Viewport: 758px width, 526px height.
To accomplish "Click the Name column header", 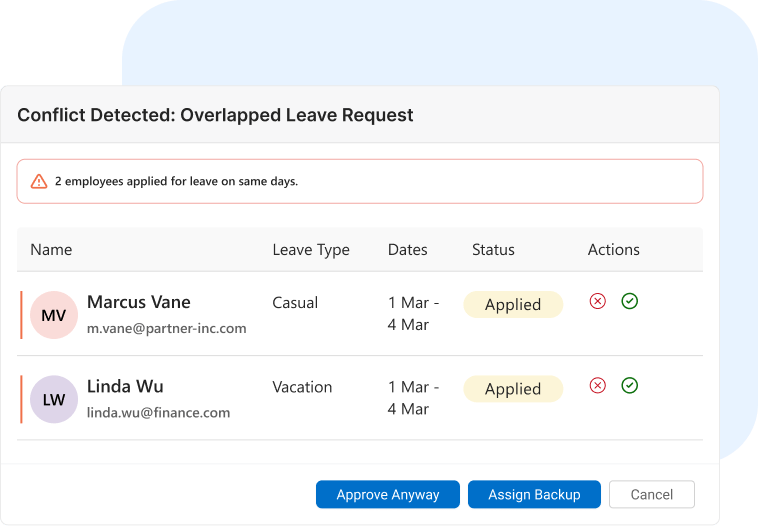I will point(51,250).
